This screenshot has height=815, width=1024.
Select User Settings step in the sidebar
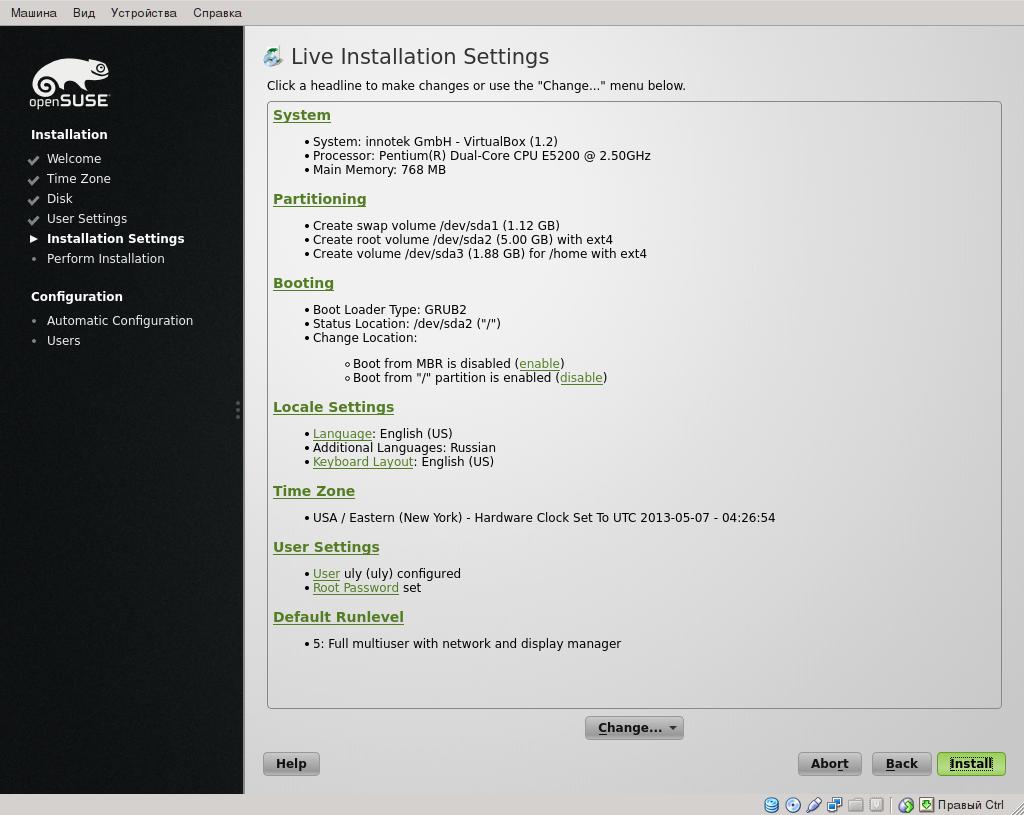pos(87,219)
